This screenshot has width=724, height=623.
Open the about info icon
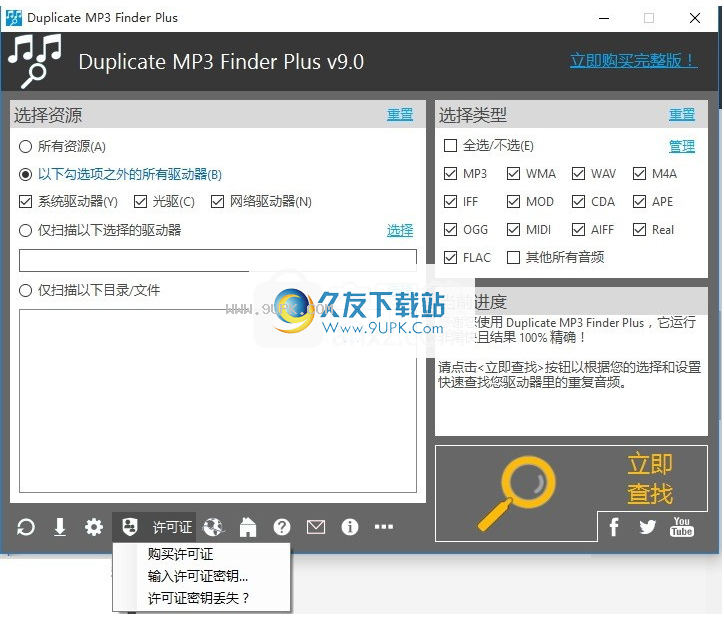coord(350,527)
